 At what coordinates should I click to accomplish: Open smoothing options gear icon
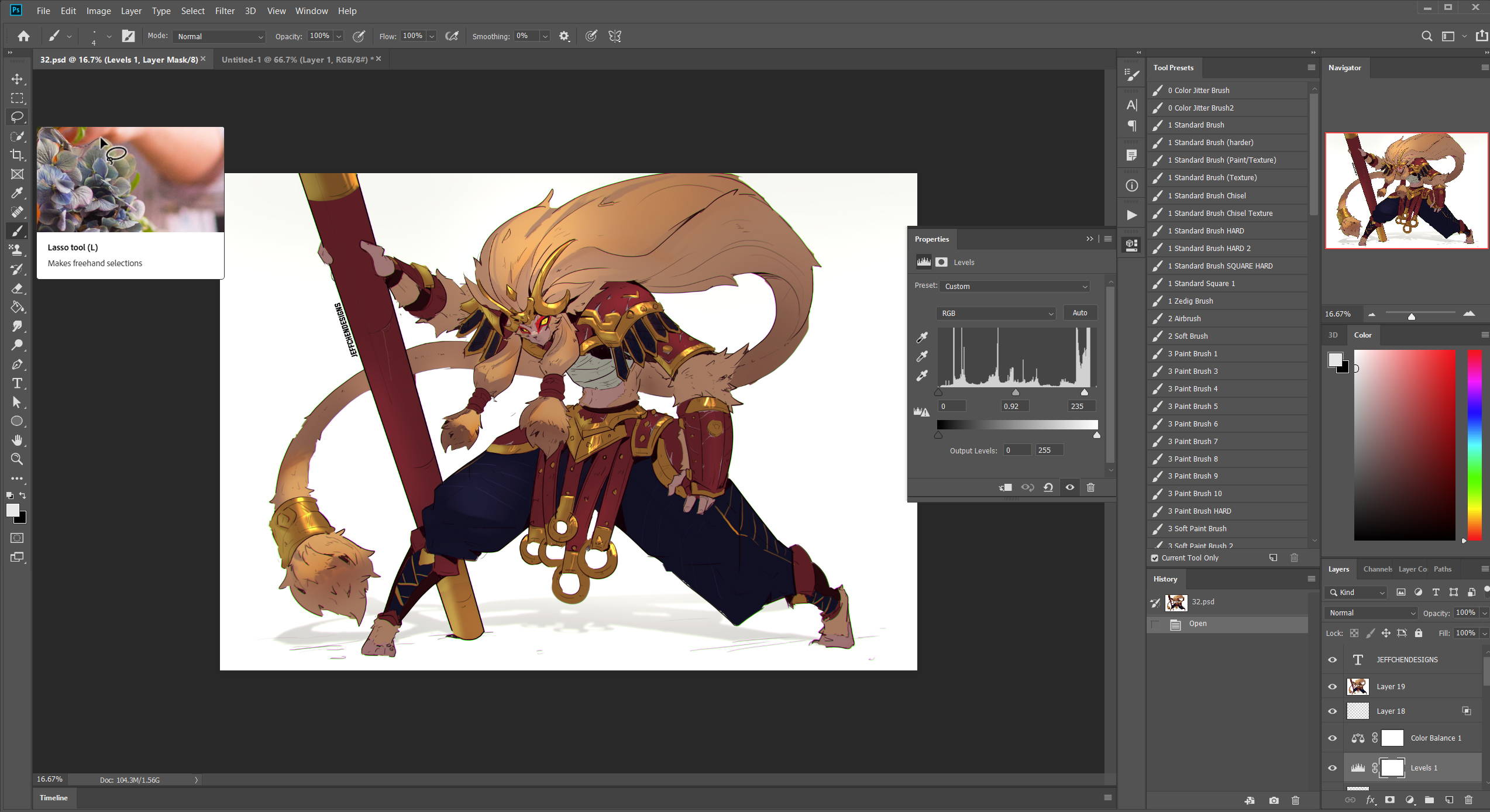coord(564,36)
